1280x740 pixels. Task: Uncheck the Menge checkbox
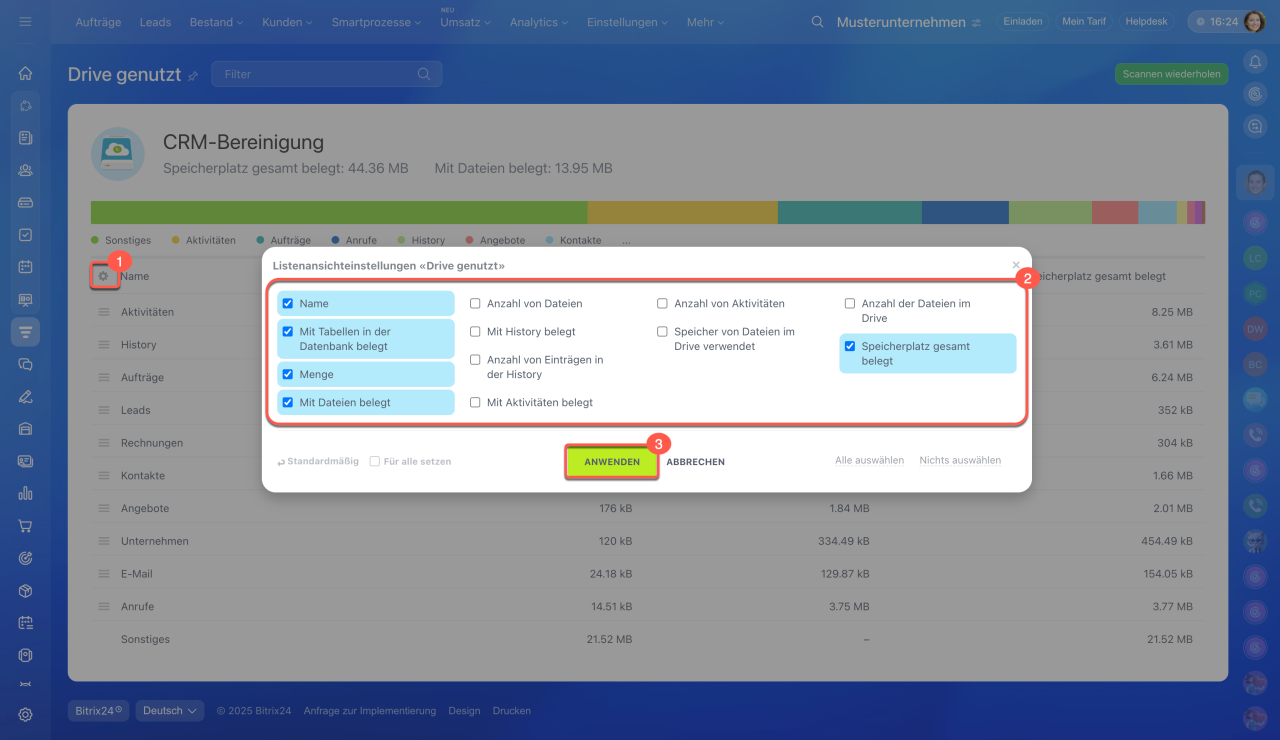[288, 374]
